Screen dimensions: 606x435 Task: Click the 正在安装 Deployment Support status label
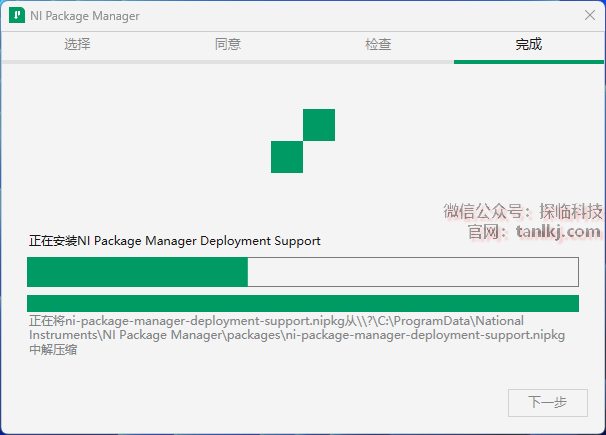(x=175, y=241)
